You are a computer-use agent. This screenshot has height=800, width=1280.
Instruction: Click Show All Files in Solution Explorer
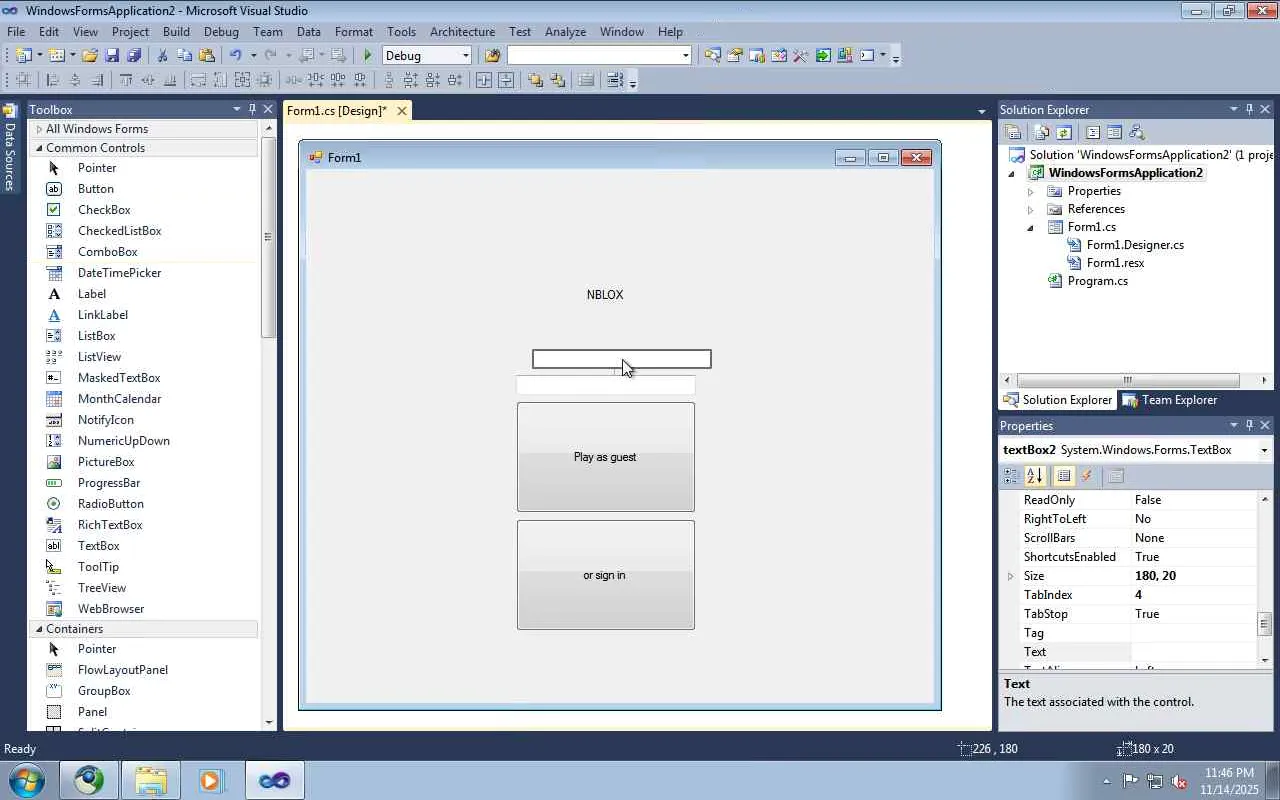(x=1042, y=132)
